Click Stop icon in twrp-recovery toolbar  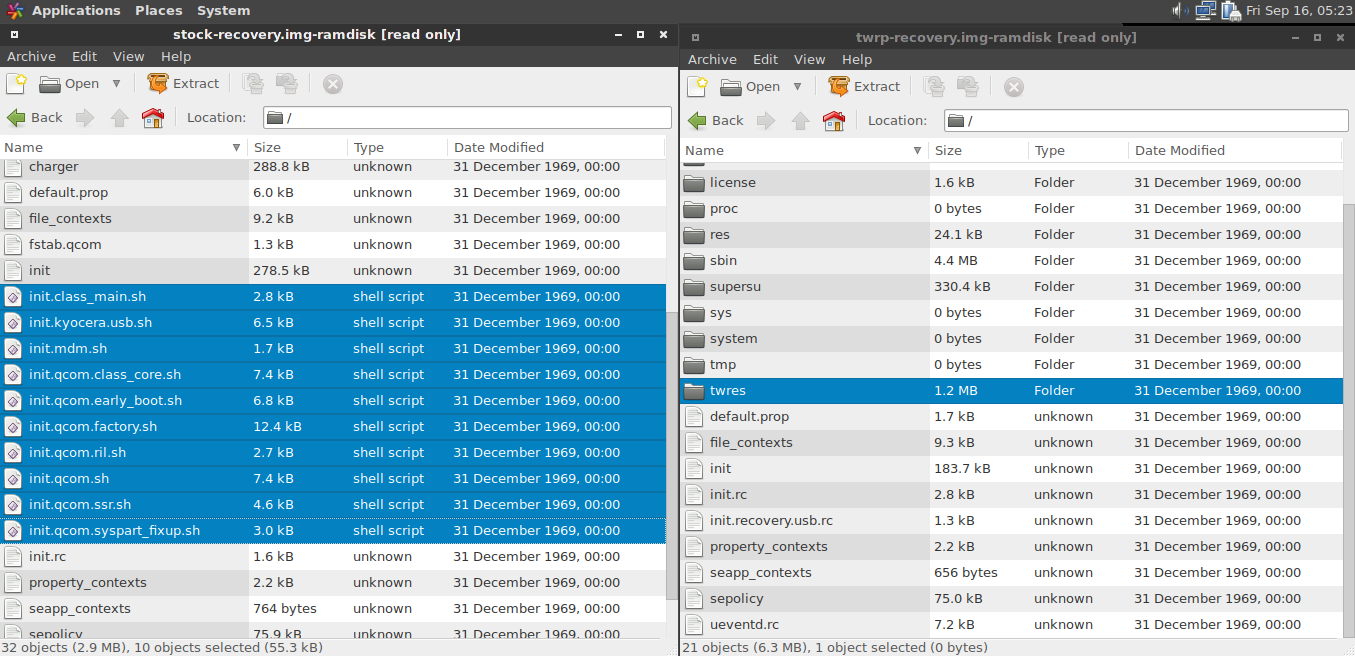pos(1014,87)
